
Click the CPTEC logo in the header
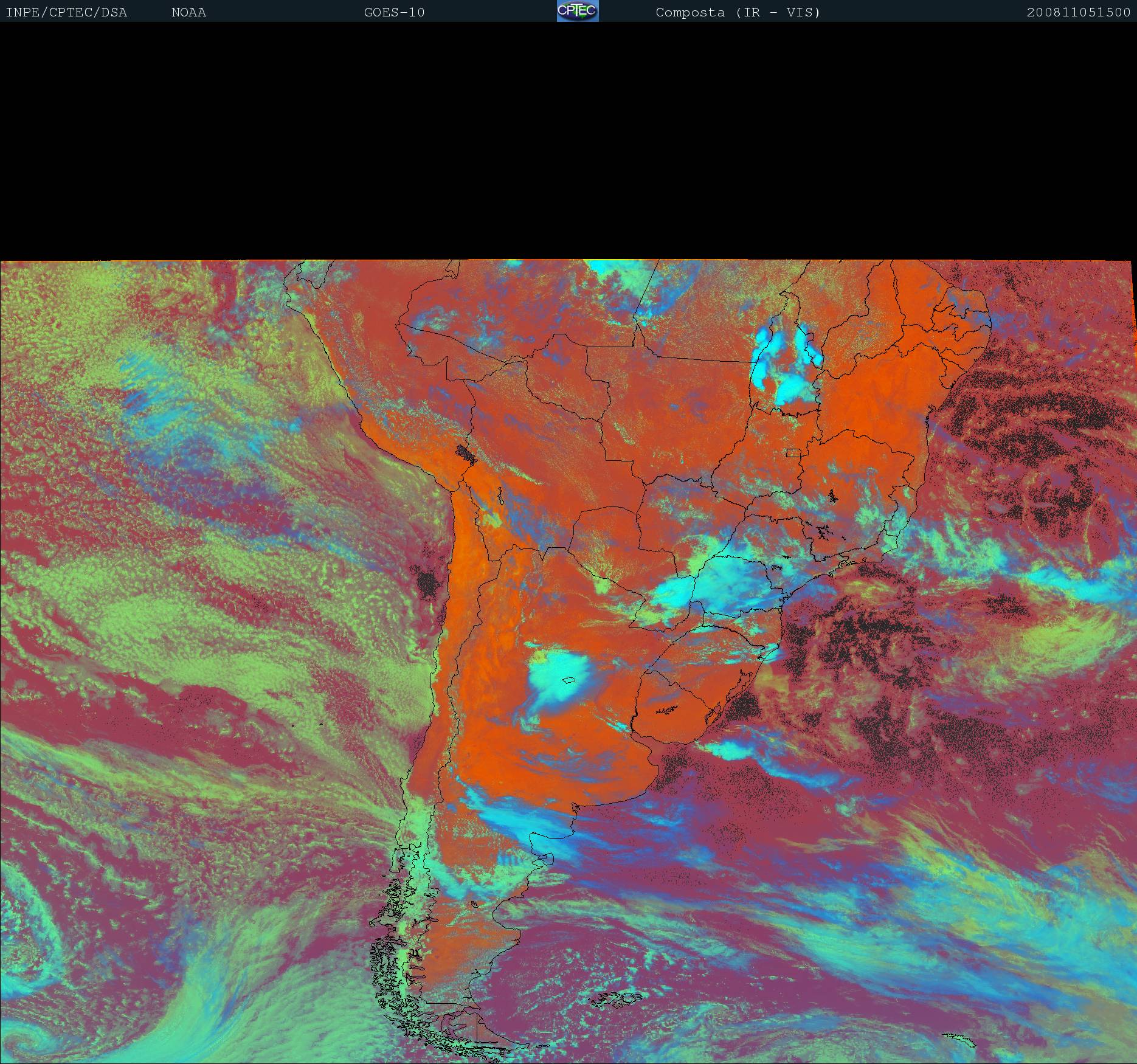(577, 11)
